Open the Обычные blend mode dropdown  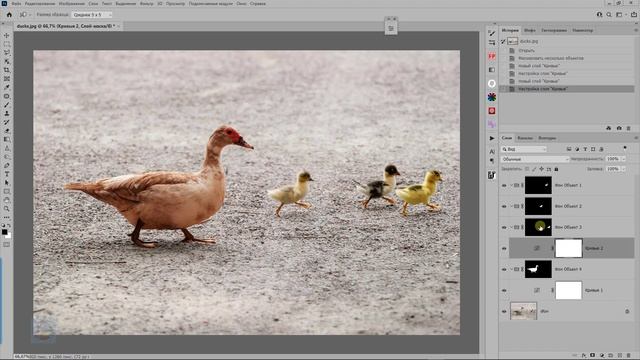pos(535,159)
